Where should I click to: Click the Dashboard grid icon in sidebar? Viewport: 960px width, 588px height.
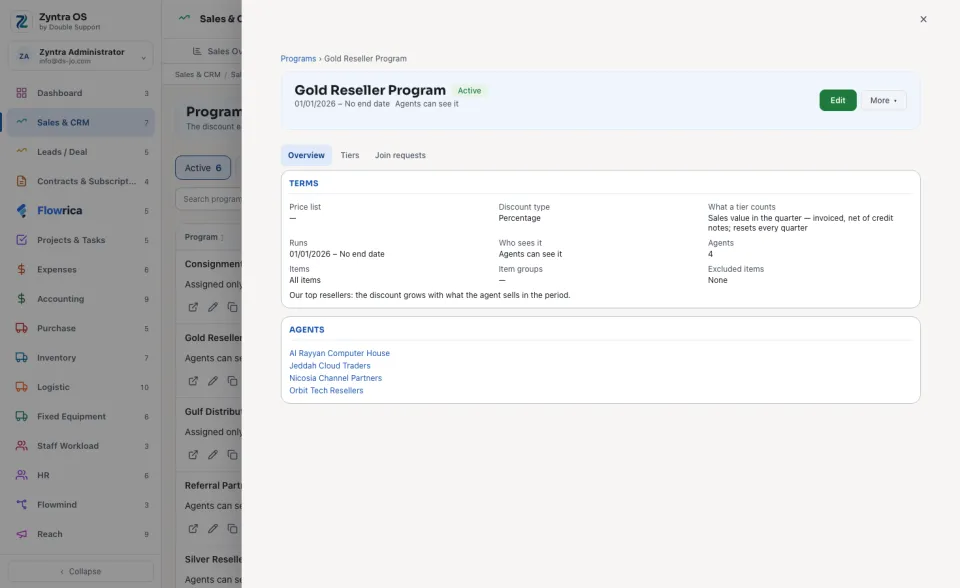[x=21, y=93]
